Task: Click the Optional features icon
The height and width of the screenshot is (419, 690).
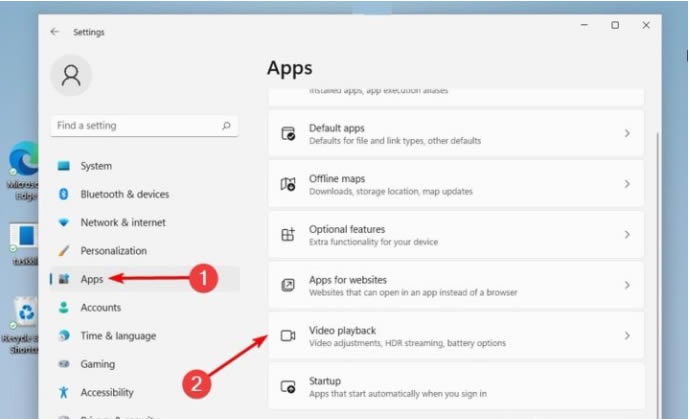Action: (288, 235)
